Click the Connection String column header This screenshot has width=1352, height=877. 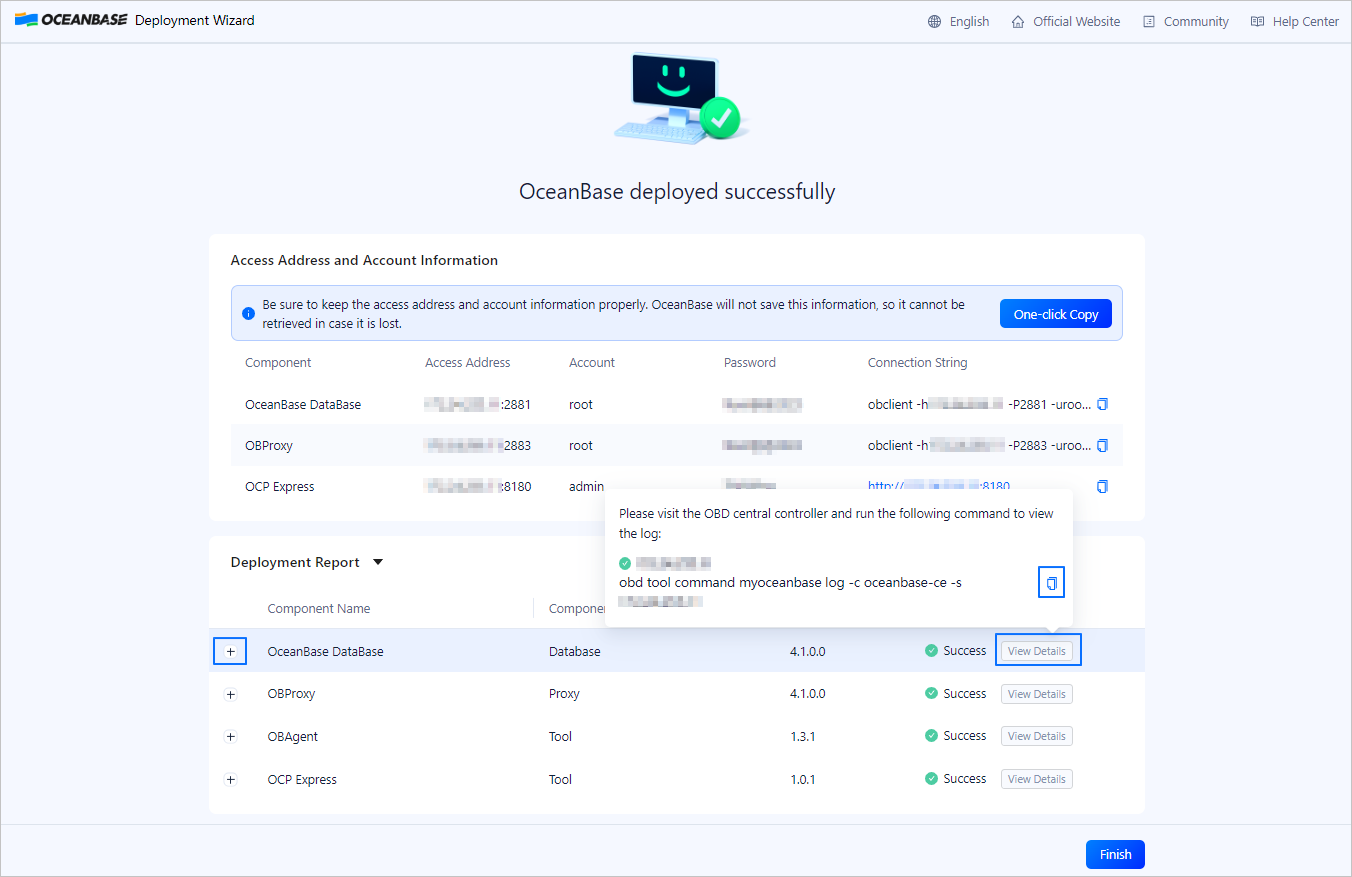tap(917, 363)
